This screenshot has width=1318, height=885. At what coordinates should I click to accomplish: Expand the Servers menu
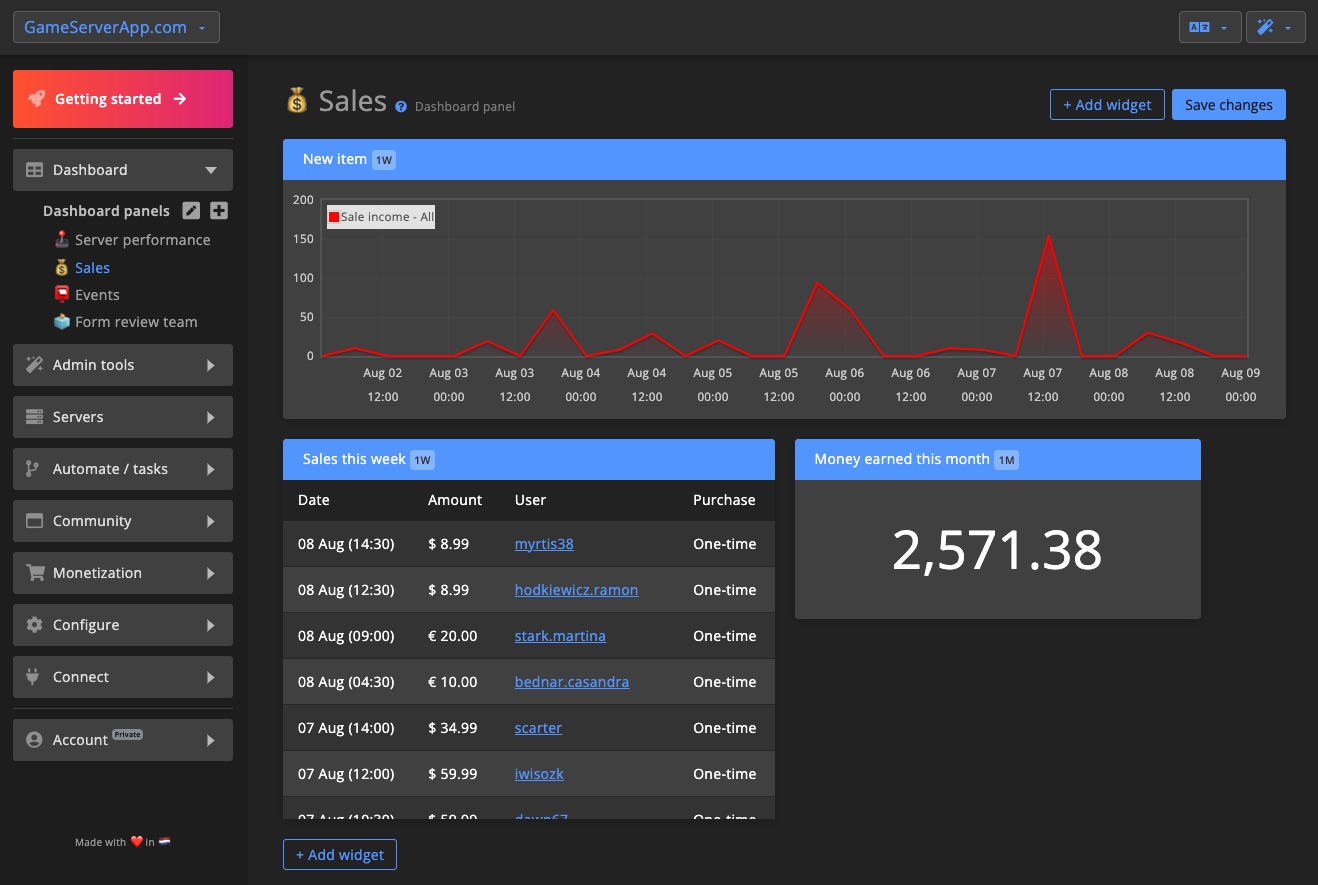[x=123, y=417]
